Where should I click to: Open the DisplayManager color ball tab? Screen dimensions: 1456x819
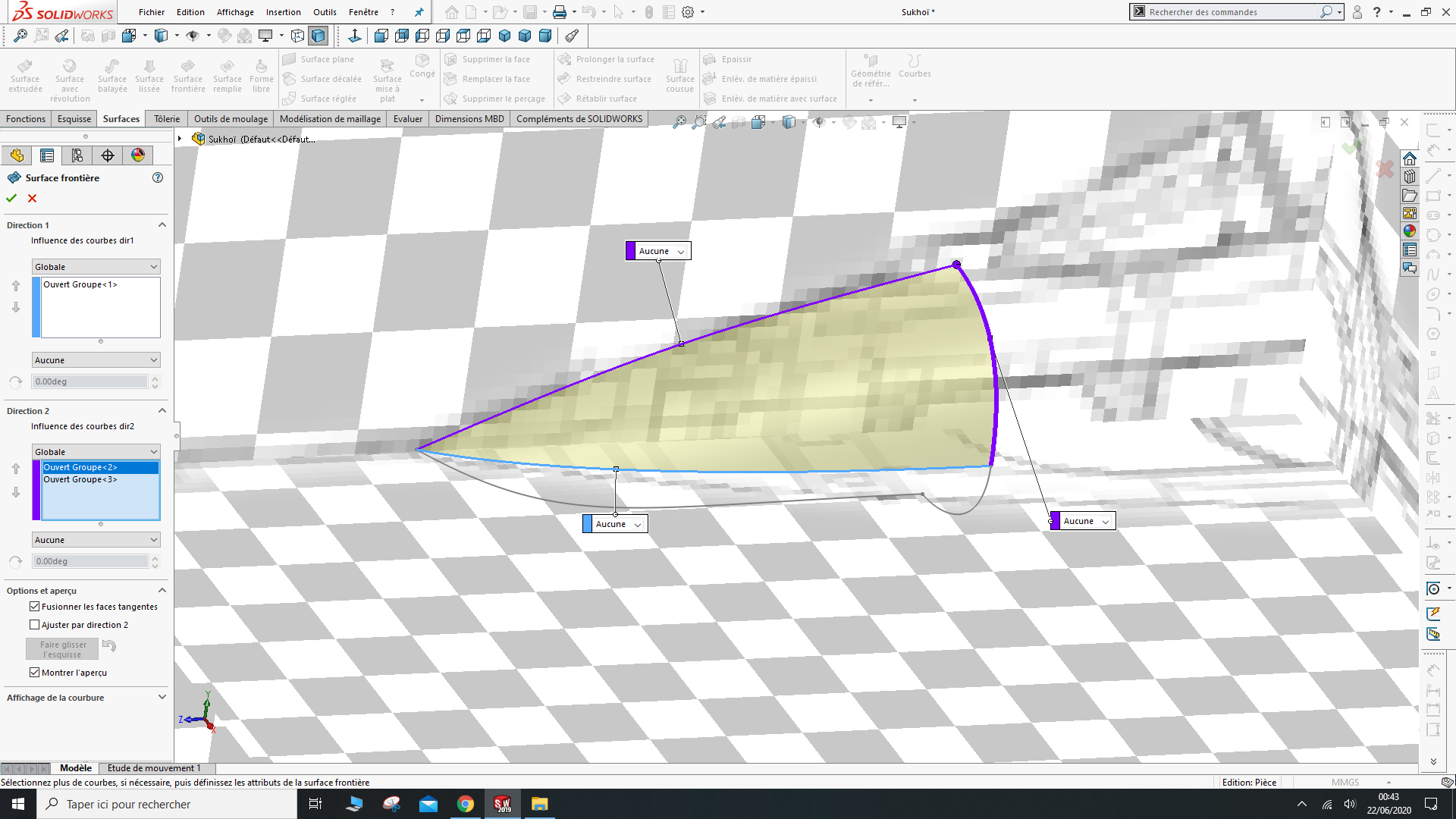tap(138, 155)
